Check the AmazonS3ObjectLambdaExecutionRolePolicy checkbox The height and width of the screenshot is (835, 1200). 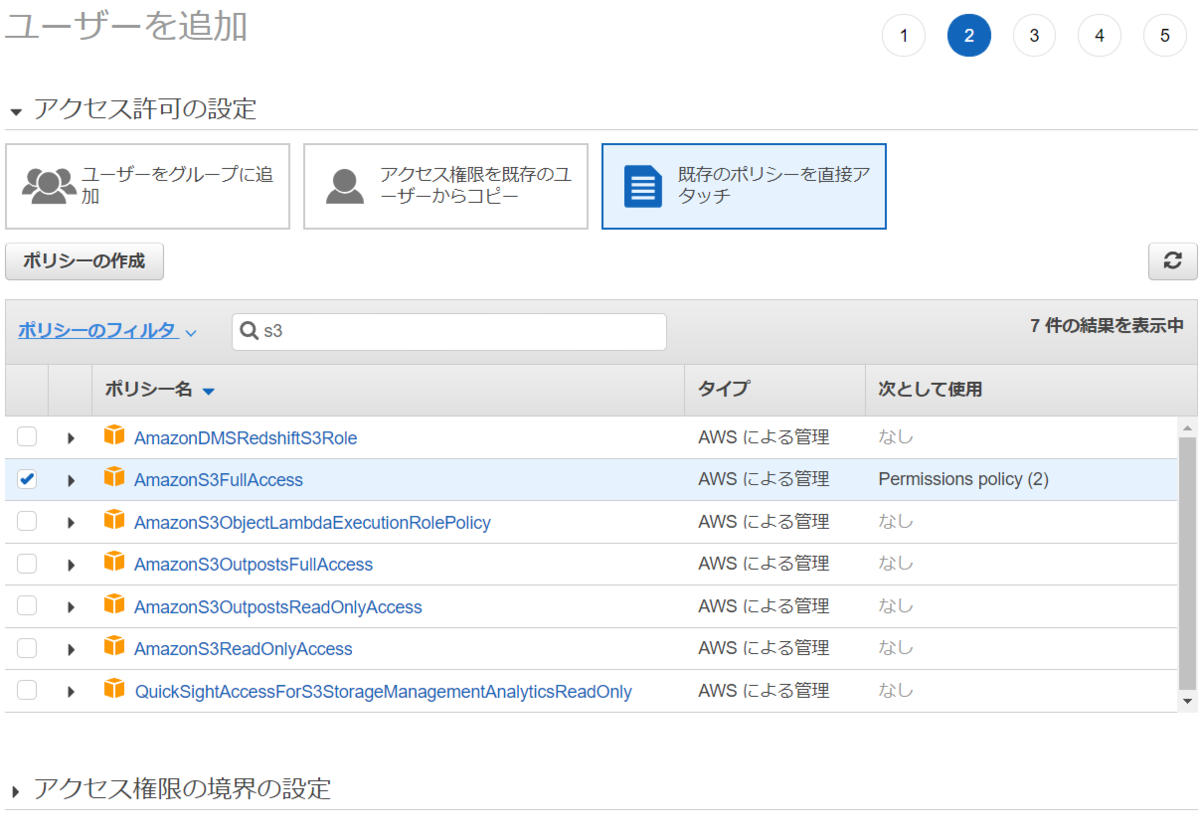(x=27, y=521)
